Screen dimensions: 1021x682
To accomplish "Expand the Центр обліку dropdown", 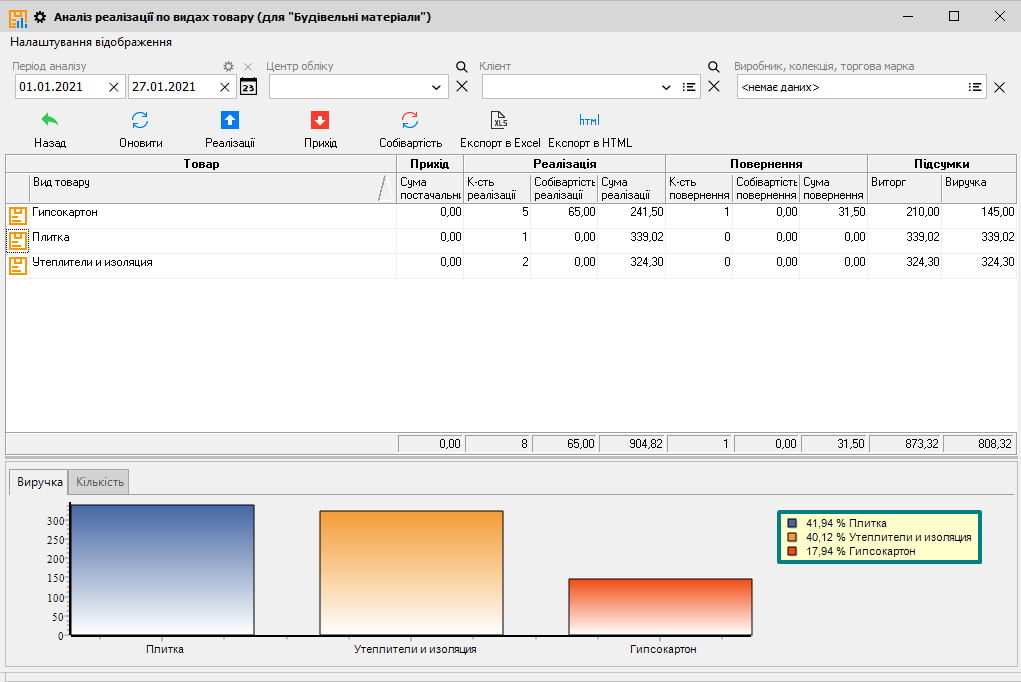I will pos(436,88).
